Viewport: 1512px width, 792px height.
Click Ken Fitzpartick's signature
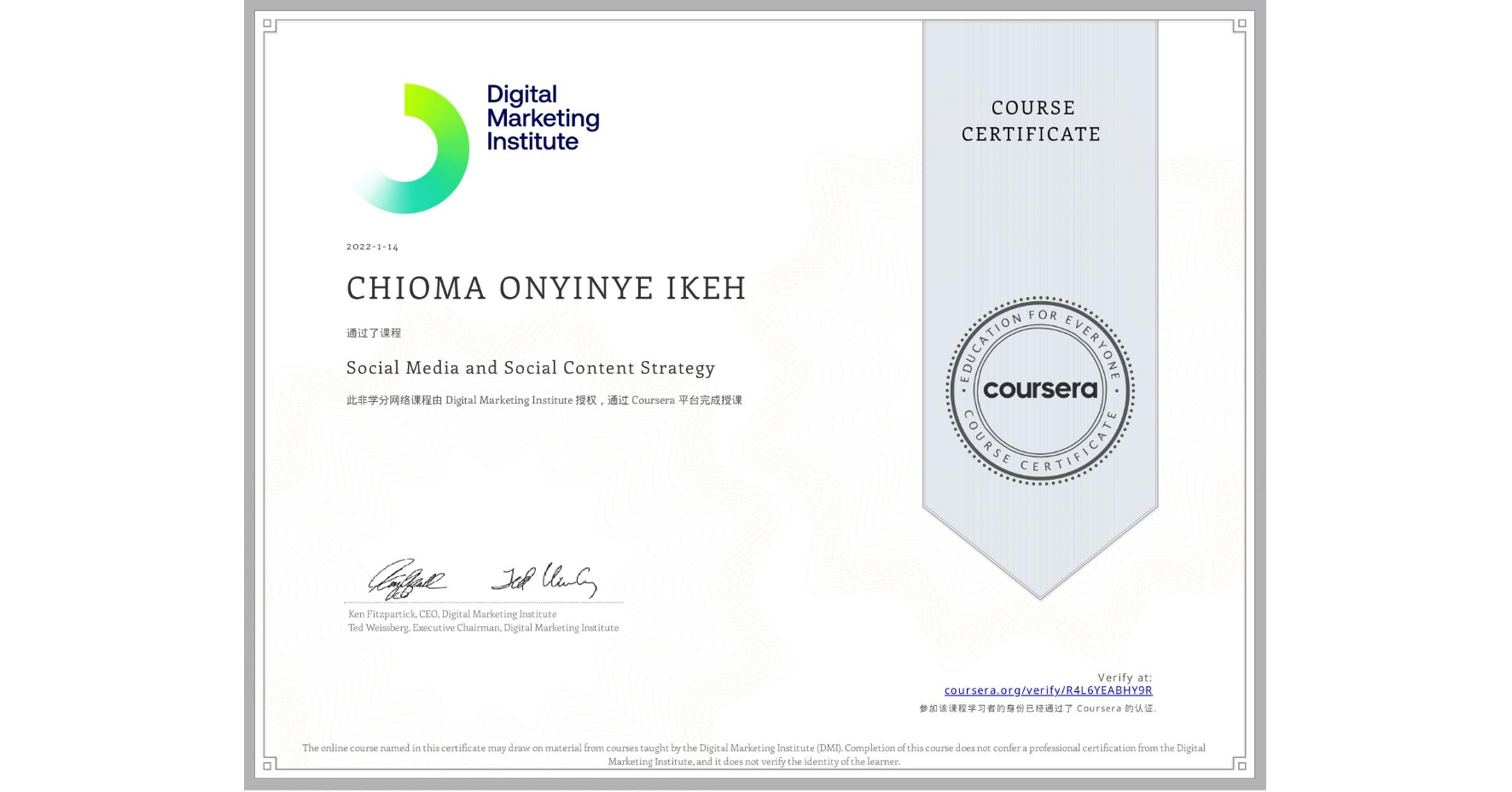(405, 579)
